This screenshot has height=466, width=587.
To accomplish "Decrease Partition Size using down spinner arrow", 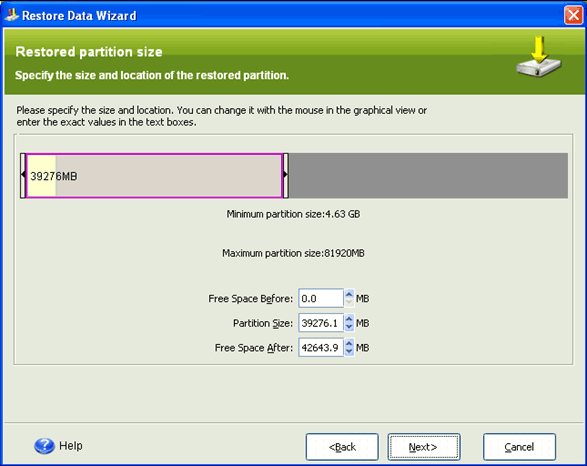I will 349,327.
